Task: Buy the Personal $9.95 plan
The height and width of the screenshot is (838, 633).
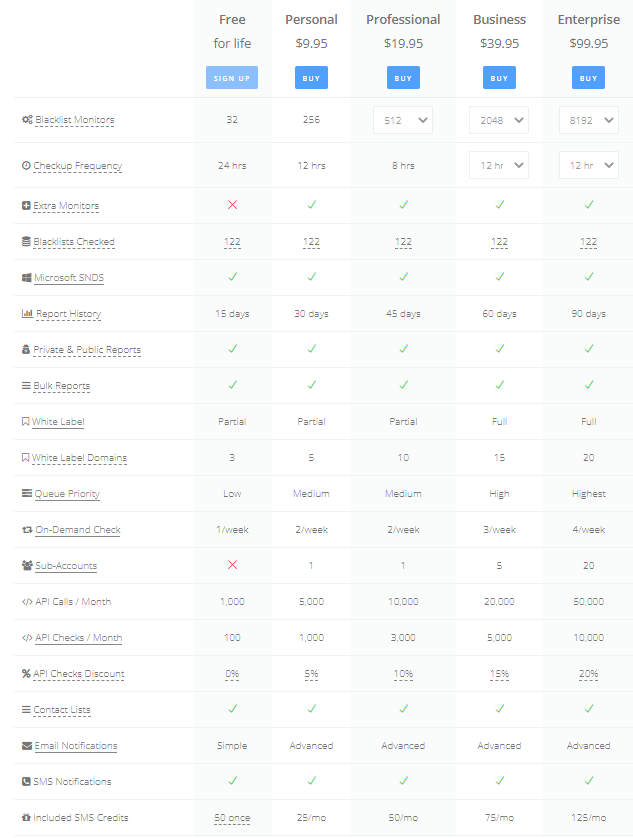Action: 311,78
